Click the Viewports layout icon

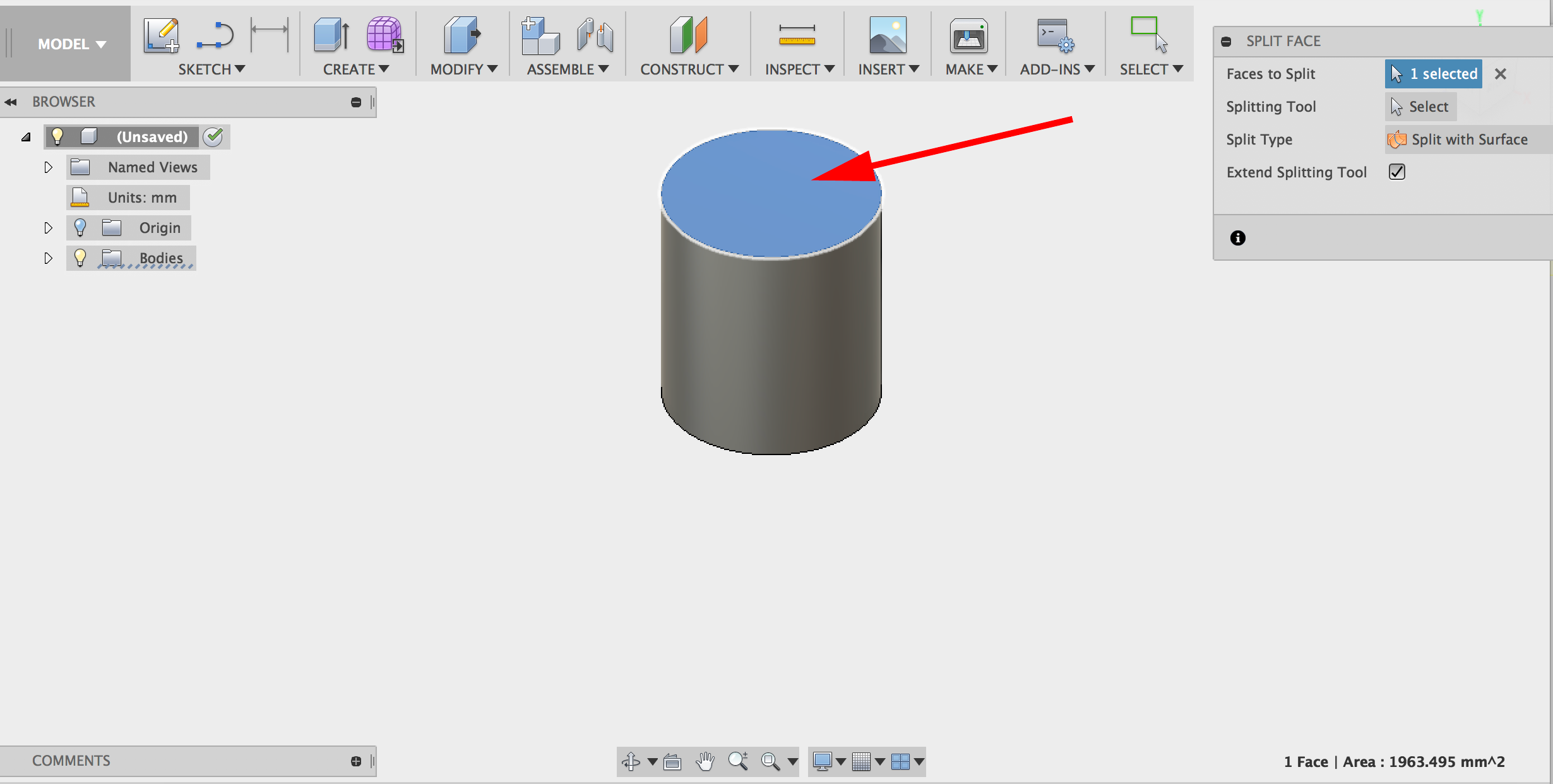tap(900, 761)
